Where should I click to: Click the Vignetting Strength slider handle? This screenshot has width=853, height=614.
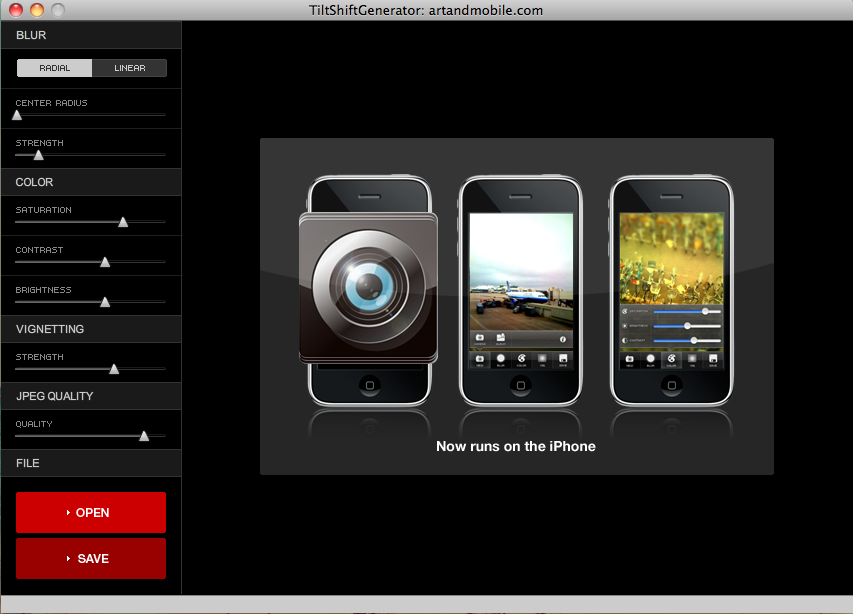pyautogui.click(x=114, y=369)
